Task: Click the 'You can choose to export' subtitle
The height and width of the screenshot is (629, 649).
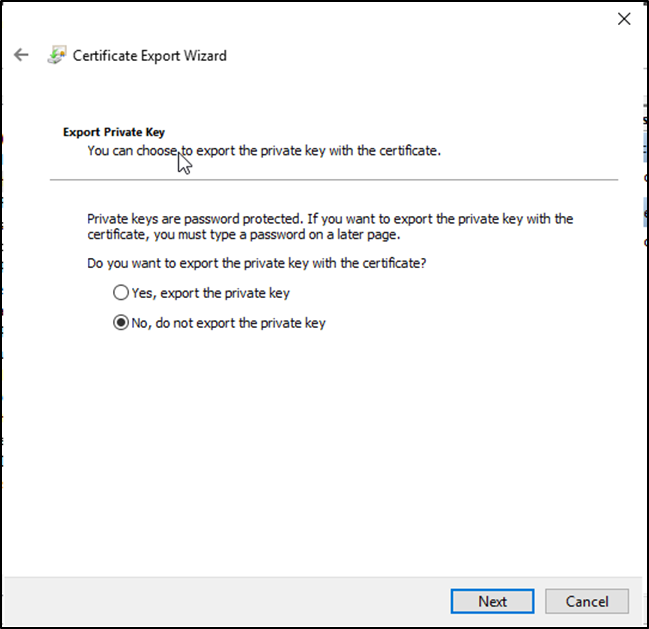Action: [x=263, y=151]
